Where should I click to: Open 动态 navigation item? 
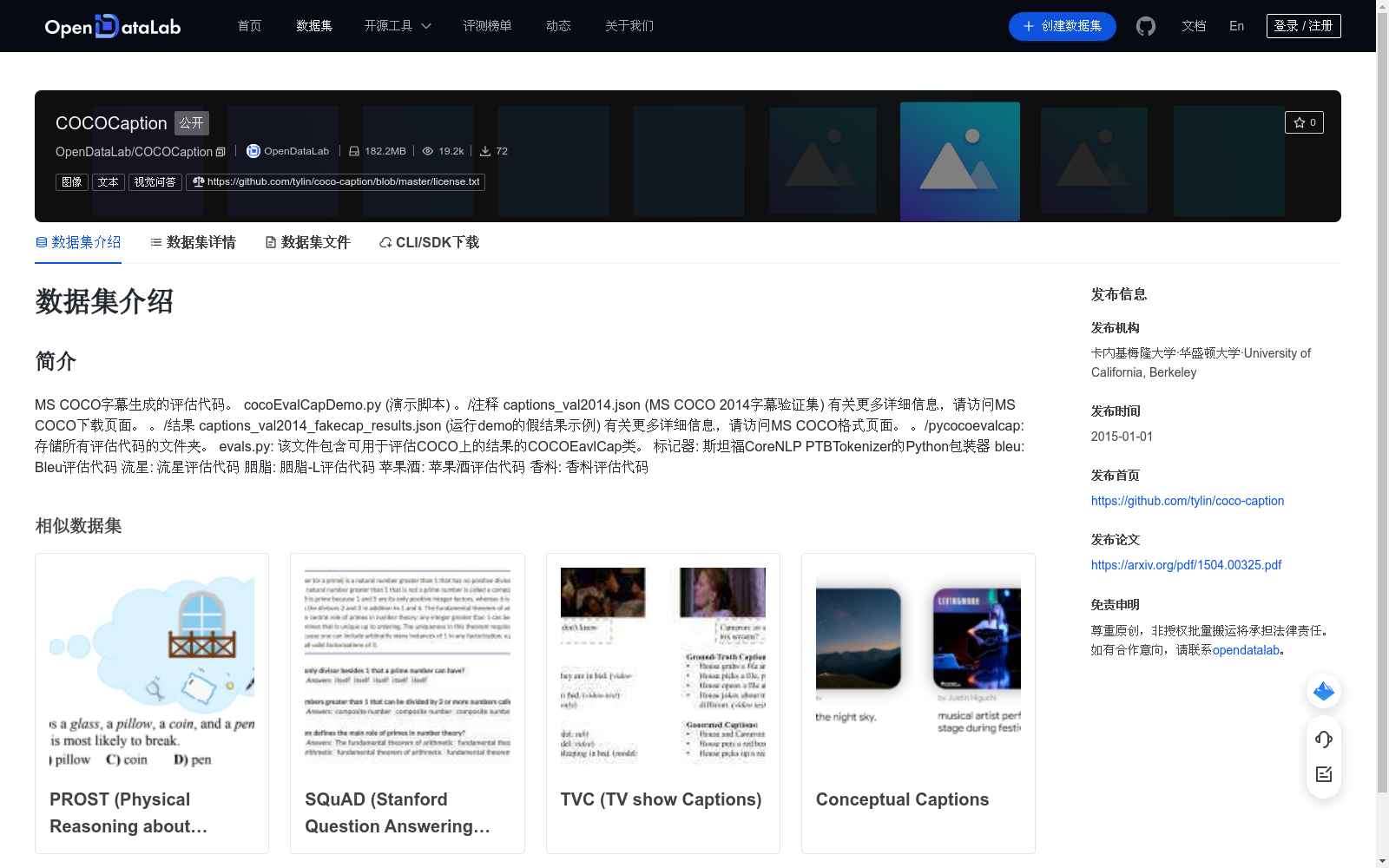558,26
